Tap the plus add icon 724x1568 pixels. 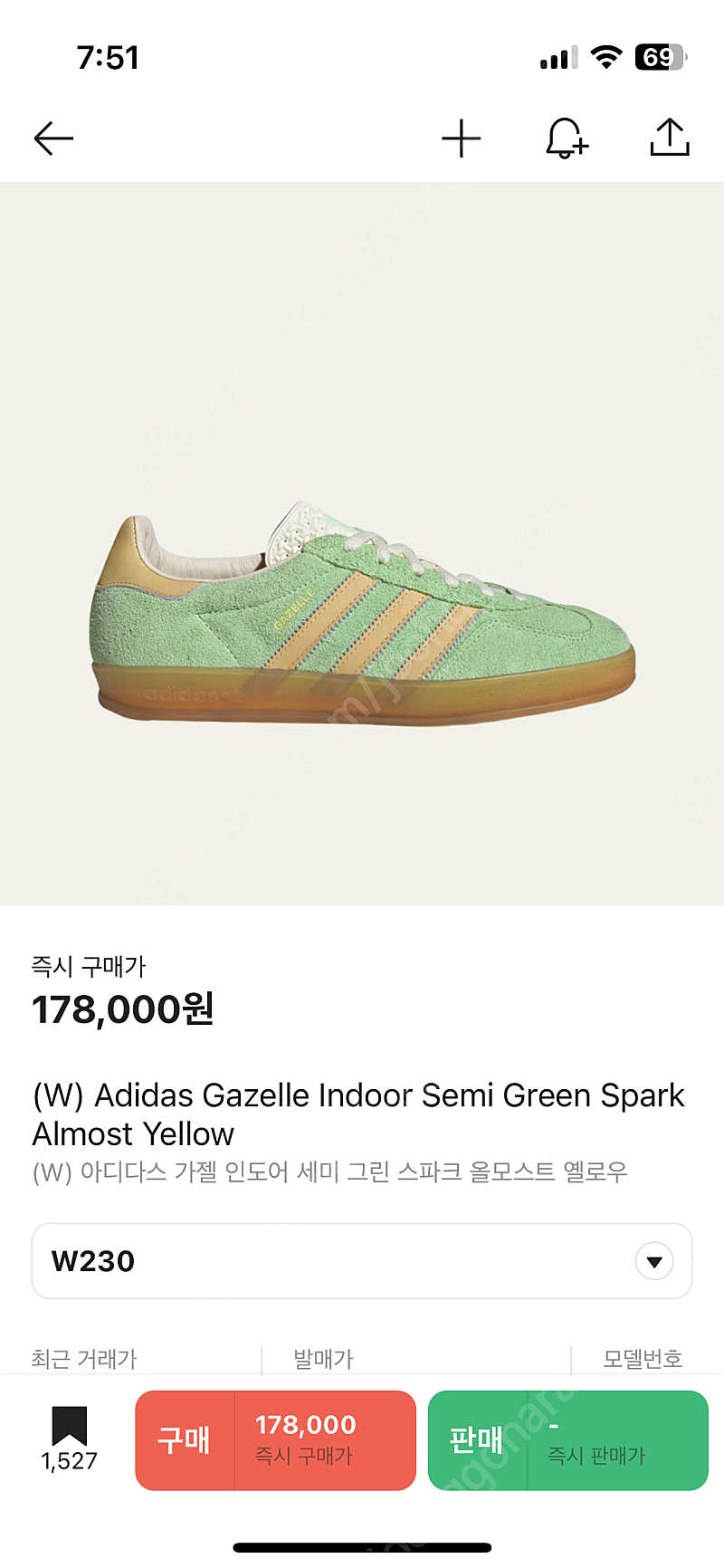coord(462,139)
